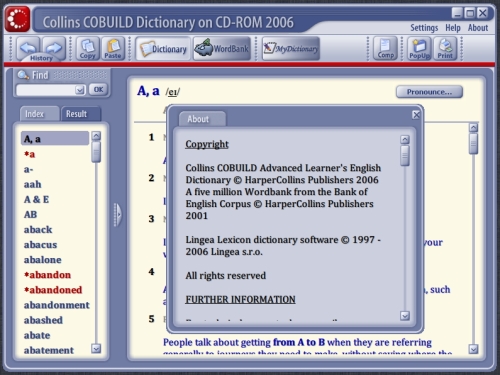Viewport: 500px width, 375px height.
Task: Close the About dialog
Action: pyautogui.click(x=416, y=115)
